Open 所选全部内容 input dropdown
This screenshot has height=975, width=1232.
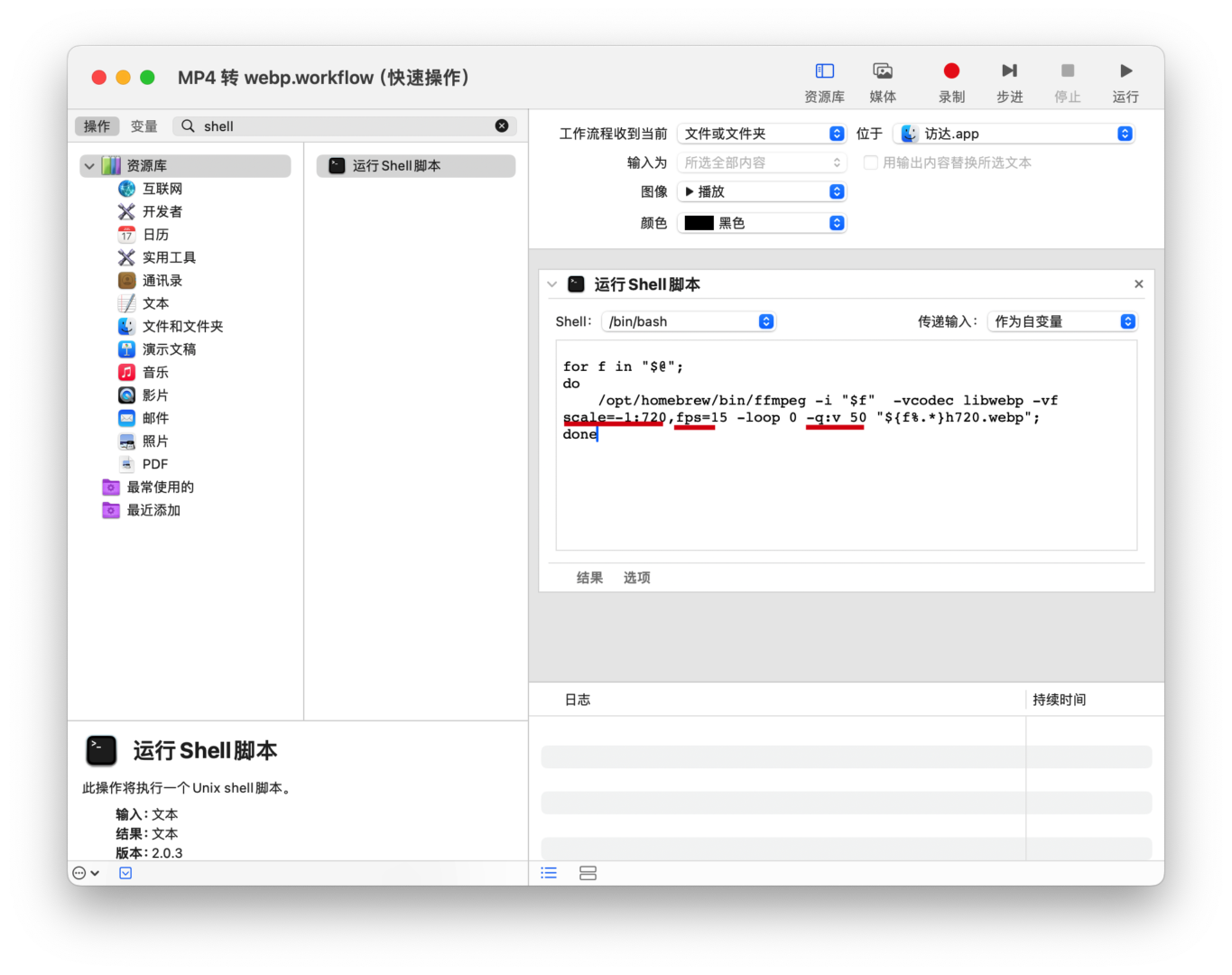click(762, 162)
